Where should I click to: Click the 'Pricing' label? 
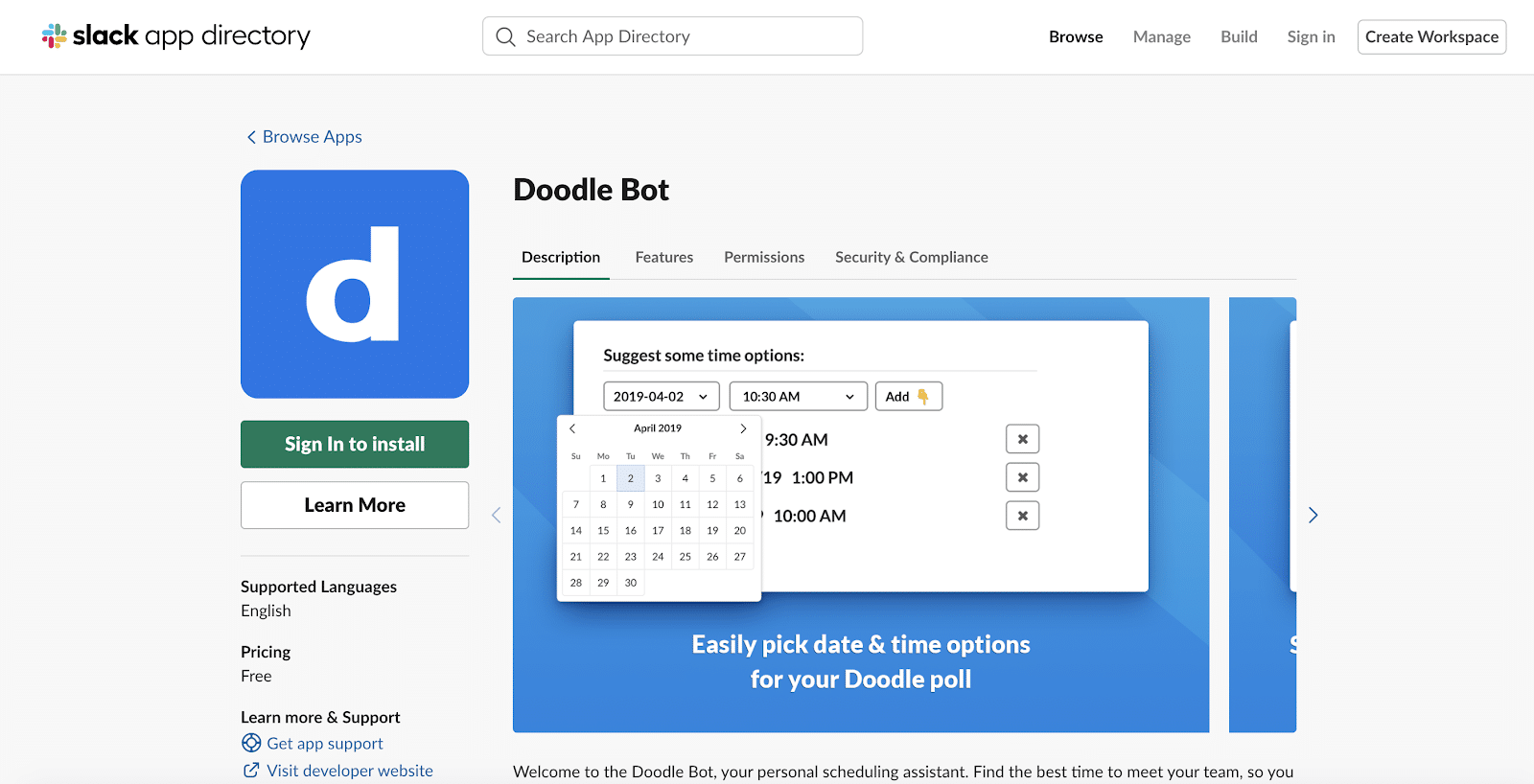click(266, 652)
